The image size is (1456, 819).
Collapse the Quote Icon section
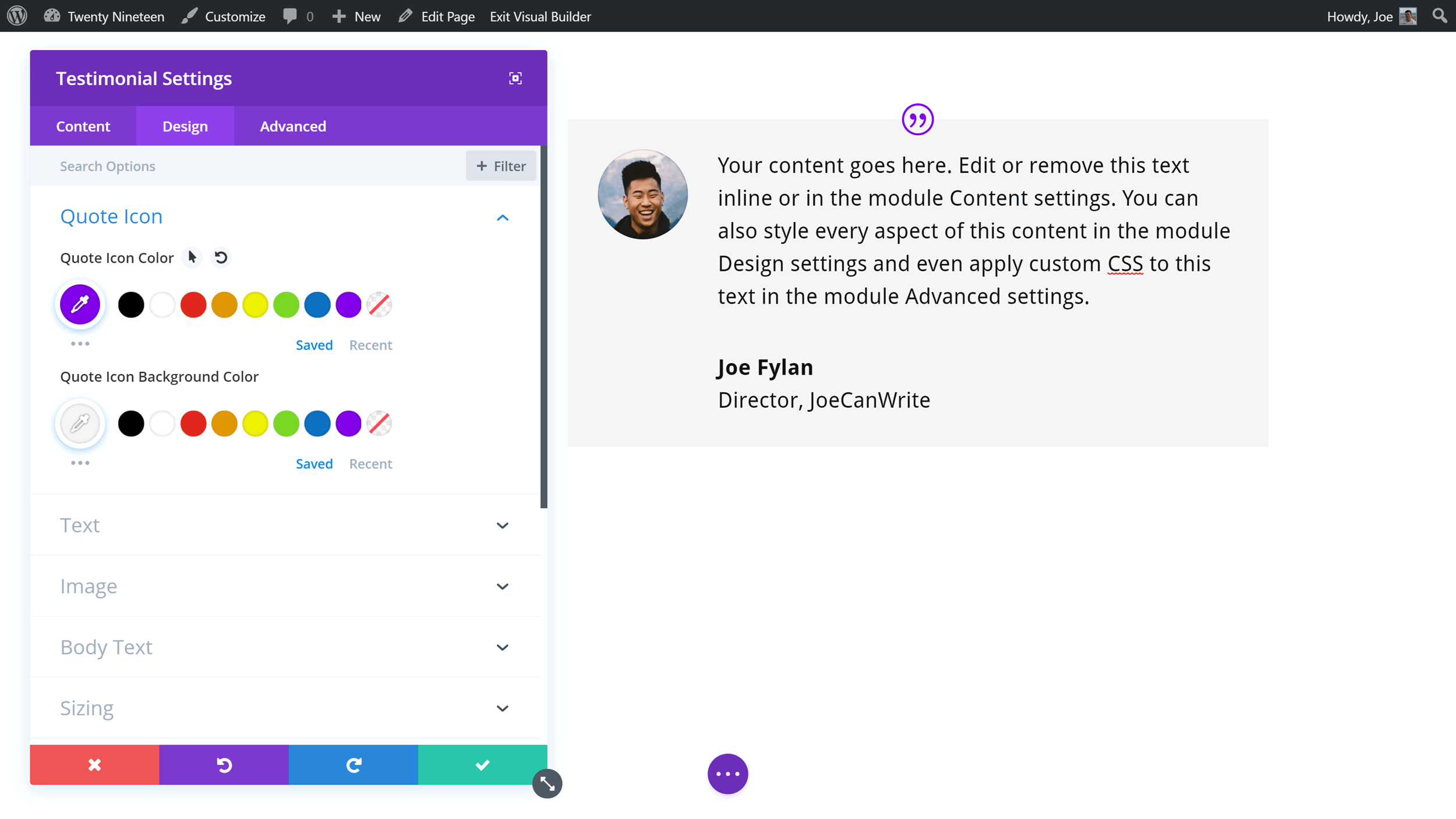(503, 217)
